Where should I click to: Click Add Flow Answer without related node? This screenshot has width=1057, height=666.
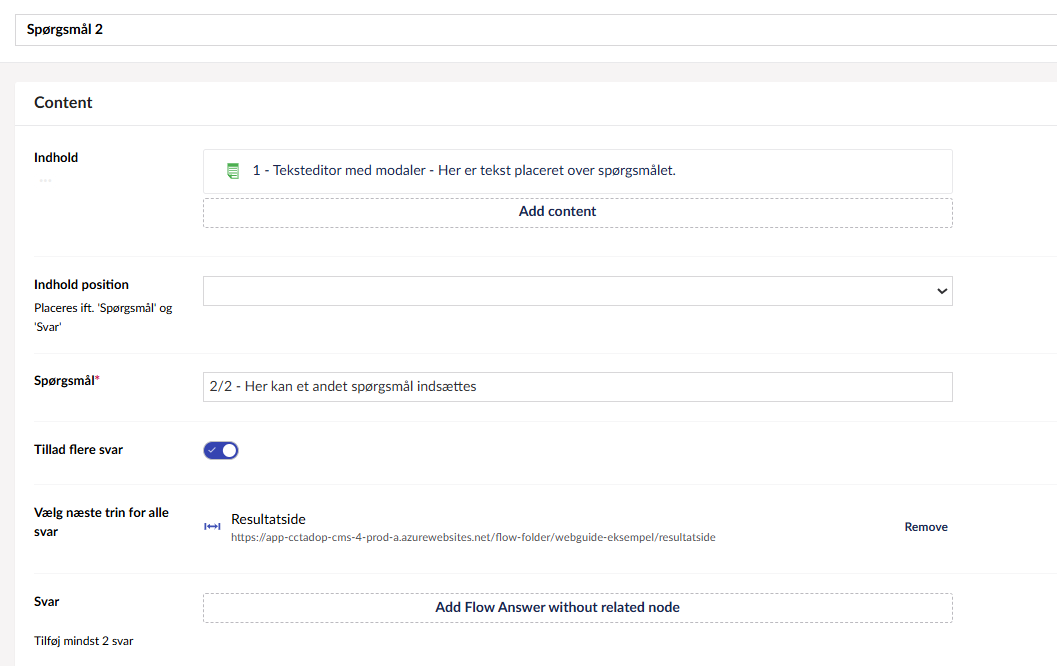pos(577,608)
